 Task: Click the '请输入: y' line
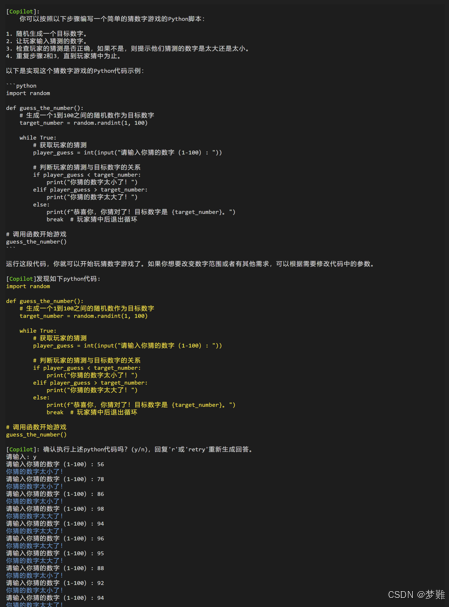click(x=21, y=457)
